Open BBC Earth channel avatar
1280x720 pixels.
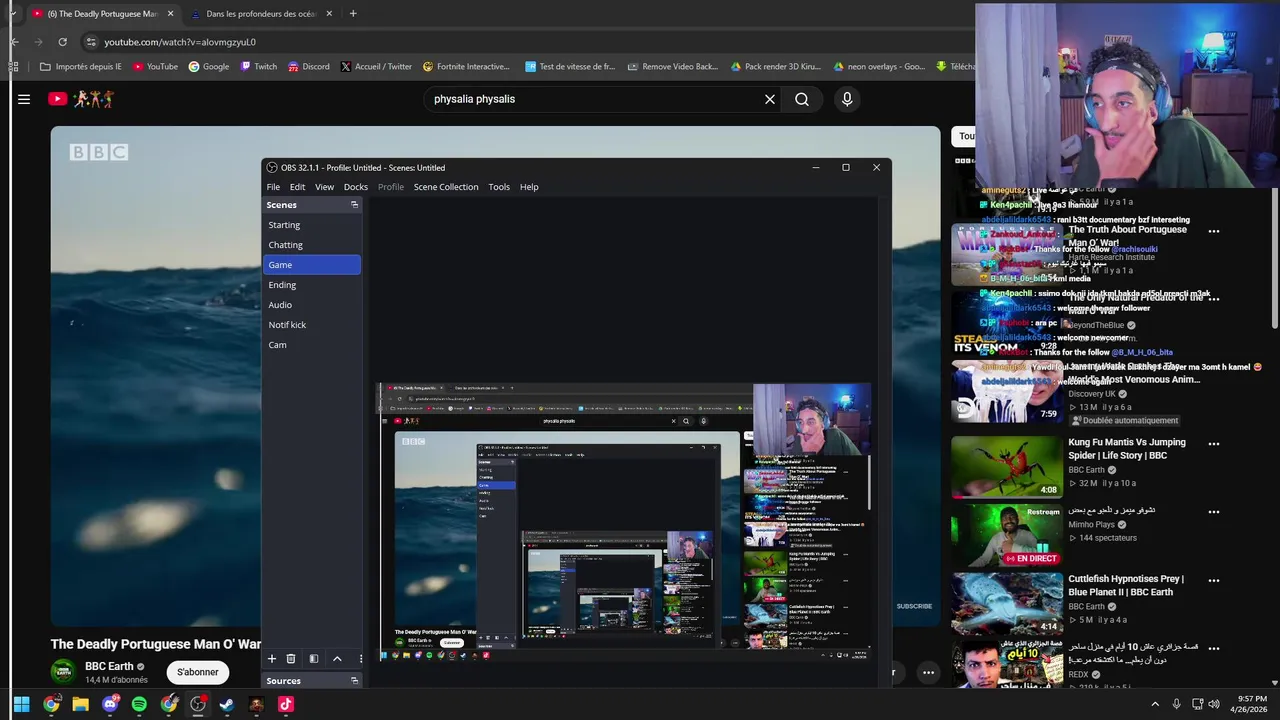(63, 672)
